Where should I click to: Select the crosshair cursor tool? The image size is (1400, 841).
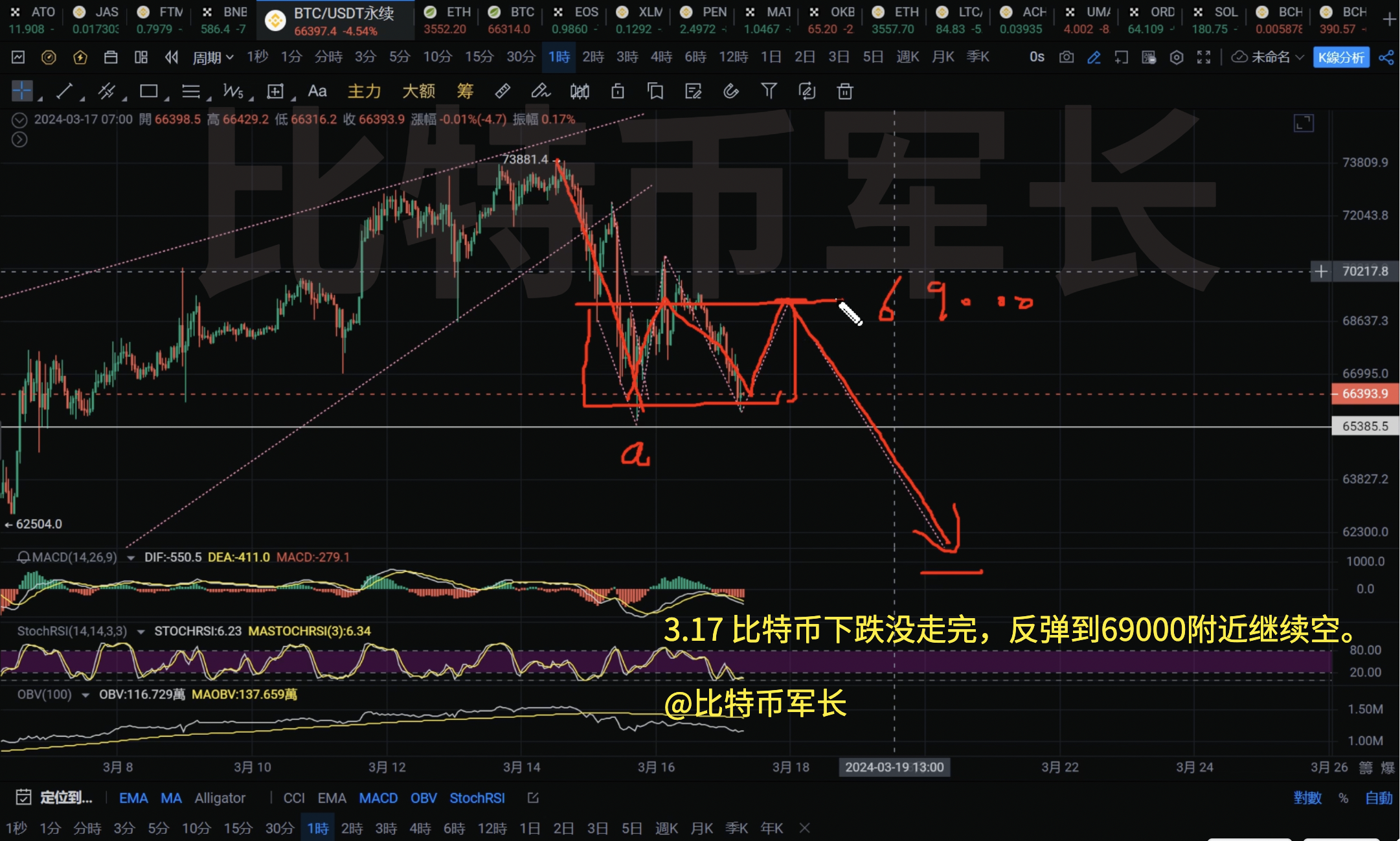(21, 91)
